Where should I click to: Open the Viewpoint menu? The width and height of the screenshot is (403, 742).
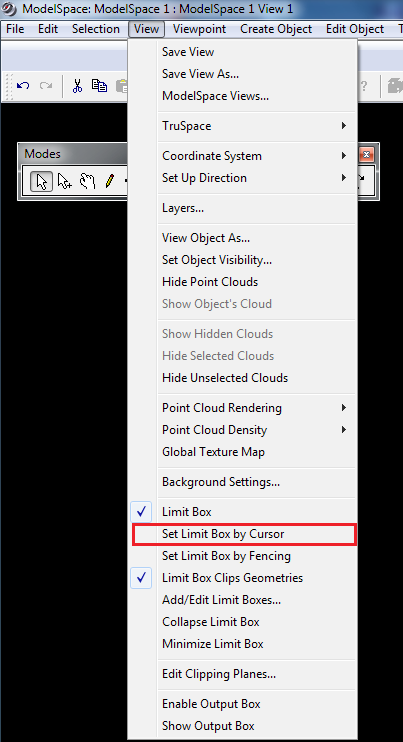(199, 29)
